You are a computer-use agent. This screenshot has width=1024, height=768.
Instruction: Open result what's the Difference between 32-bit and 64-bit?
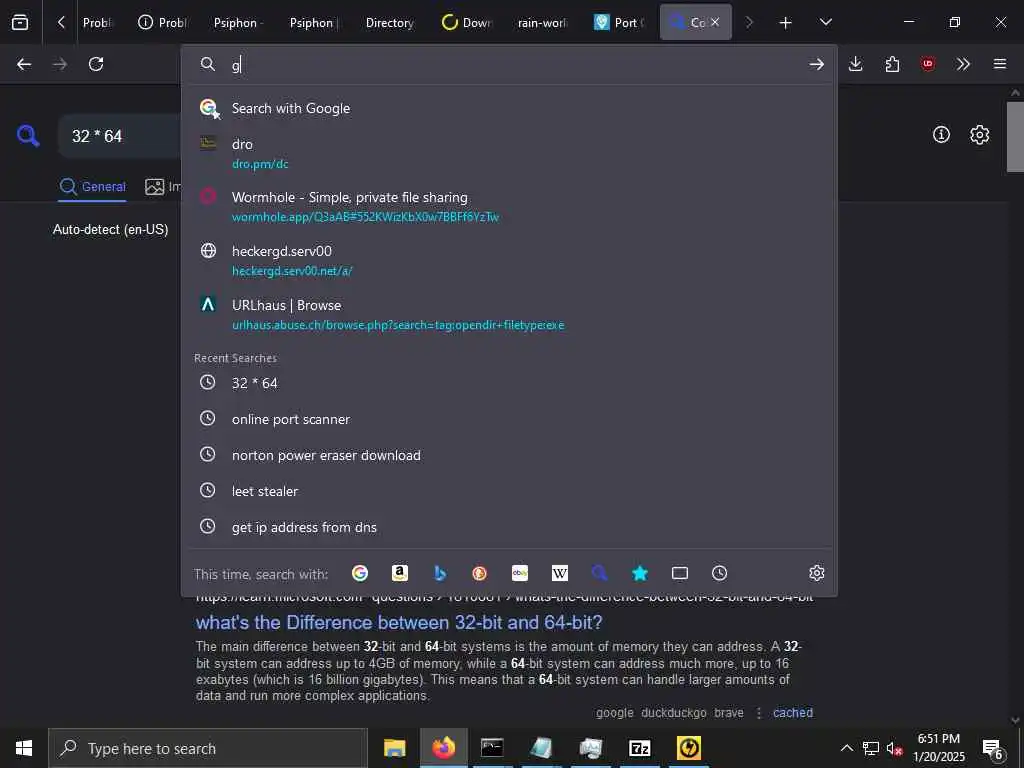coord(399,622)
